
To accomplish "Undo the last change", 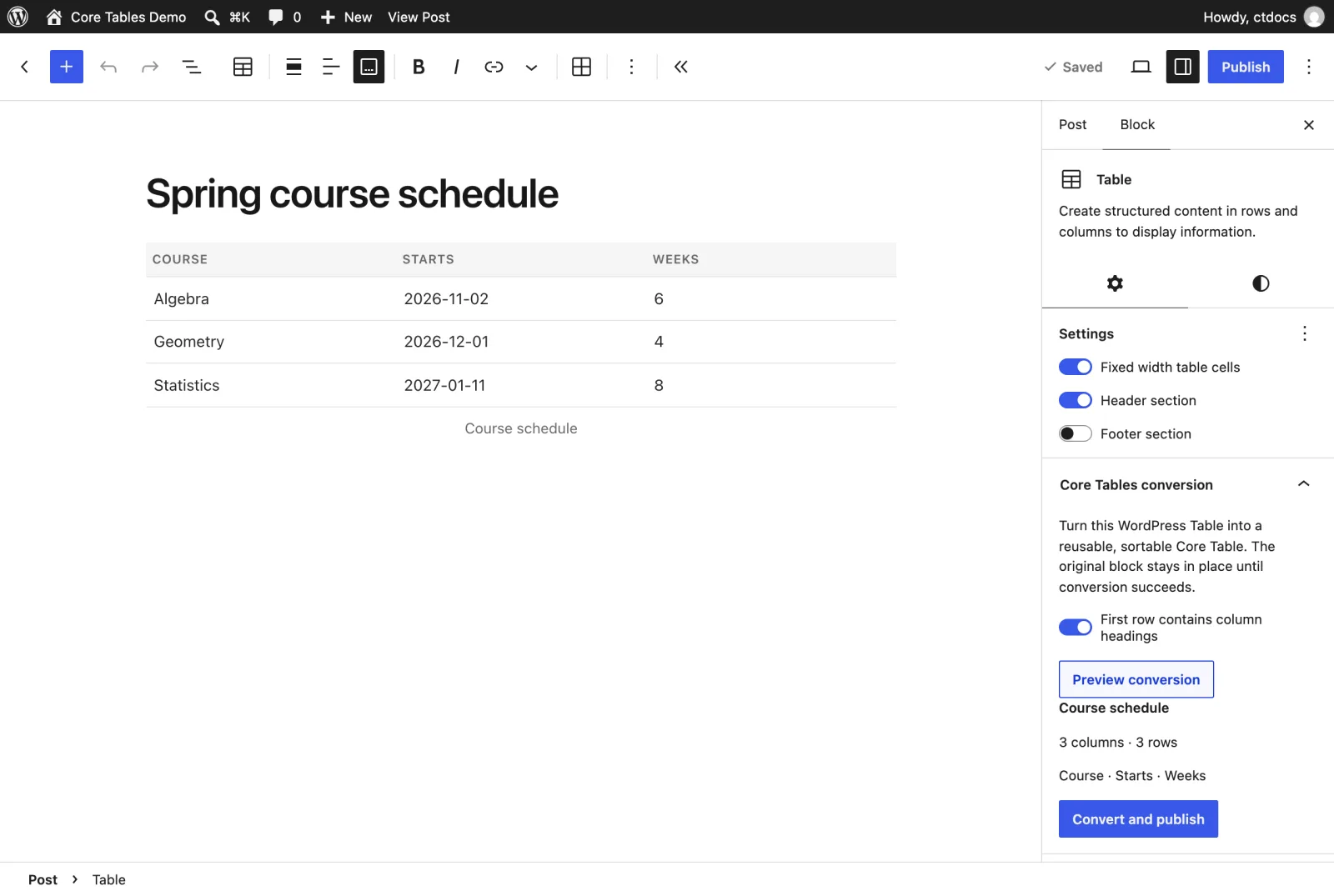I will 108,67.
